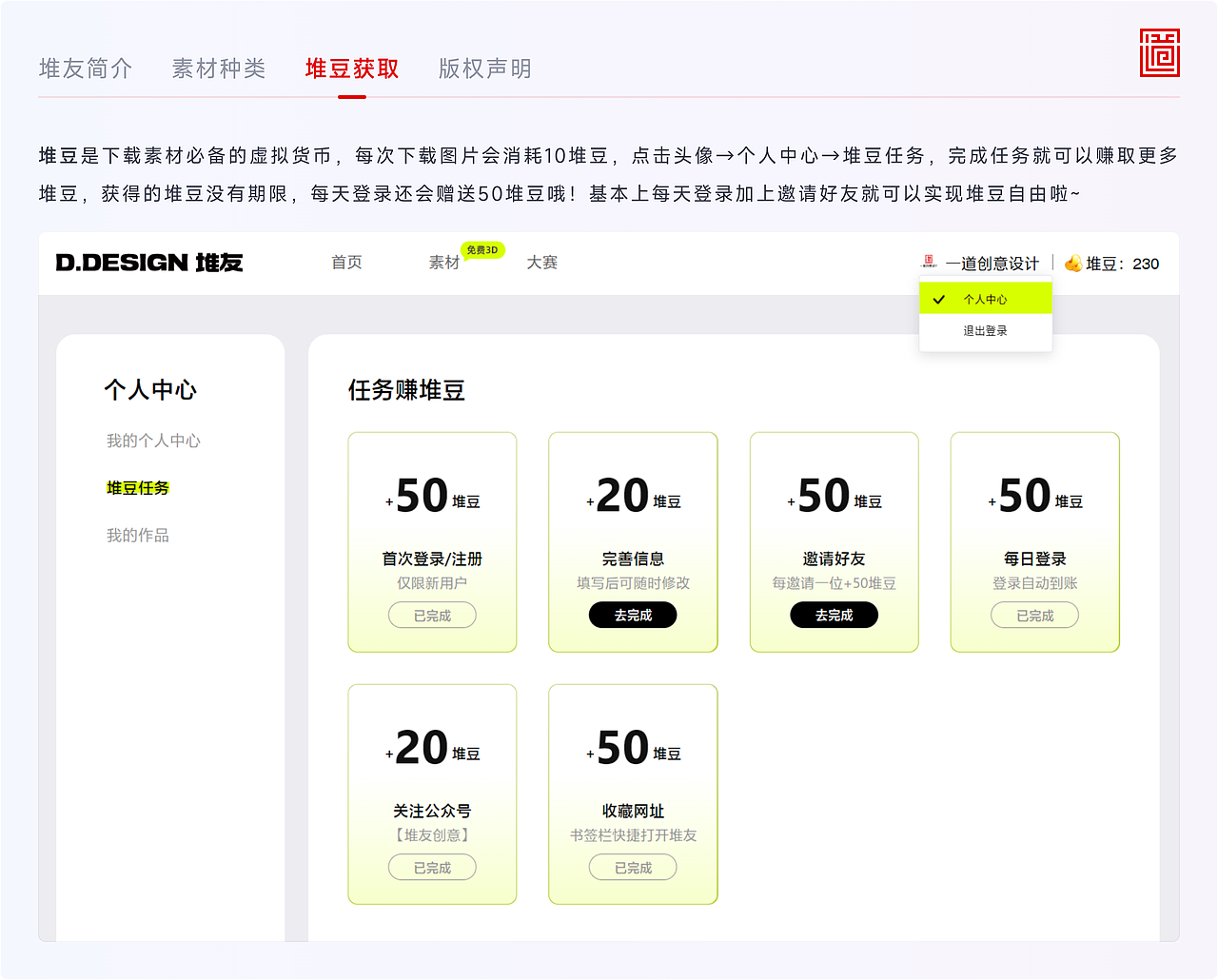
Task: Open 大赛 from the top navigation
Action: [541, 263]
